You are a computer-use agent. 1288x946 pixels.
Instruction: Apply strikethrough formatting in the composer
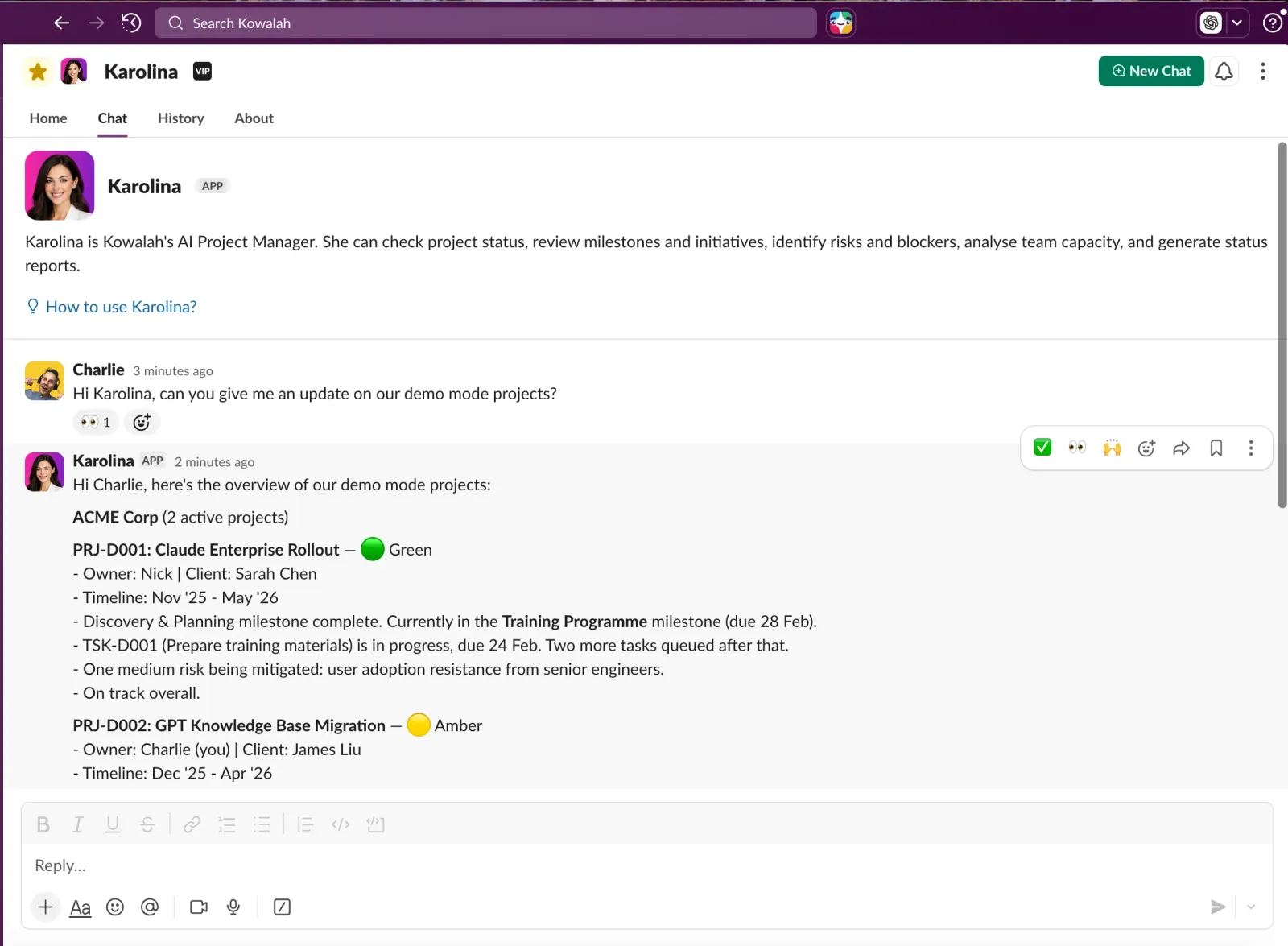pyautogui.click(x=147, y=824)
